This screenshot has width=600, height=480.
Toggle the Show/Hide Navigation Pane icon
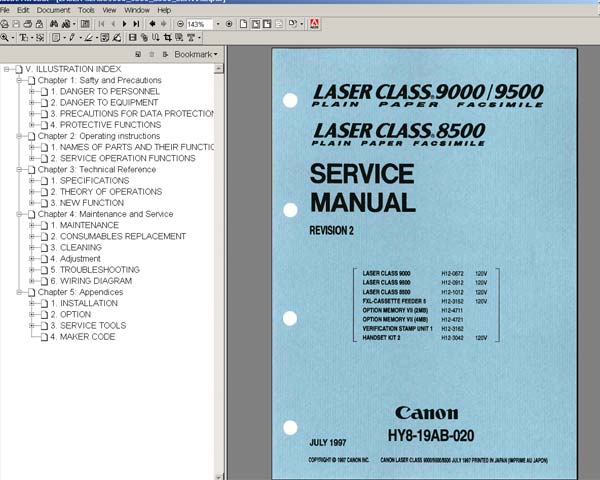85,24
